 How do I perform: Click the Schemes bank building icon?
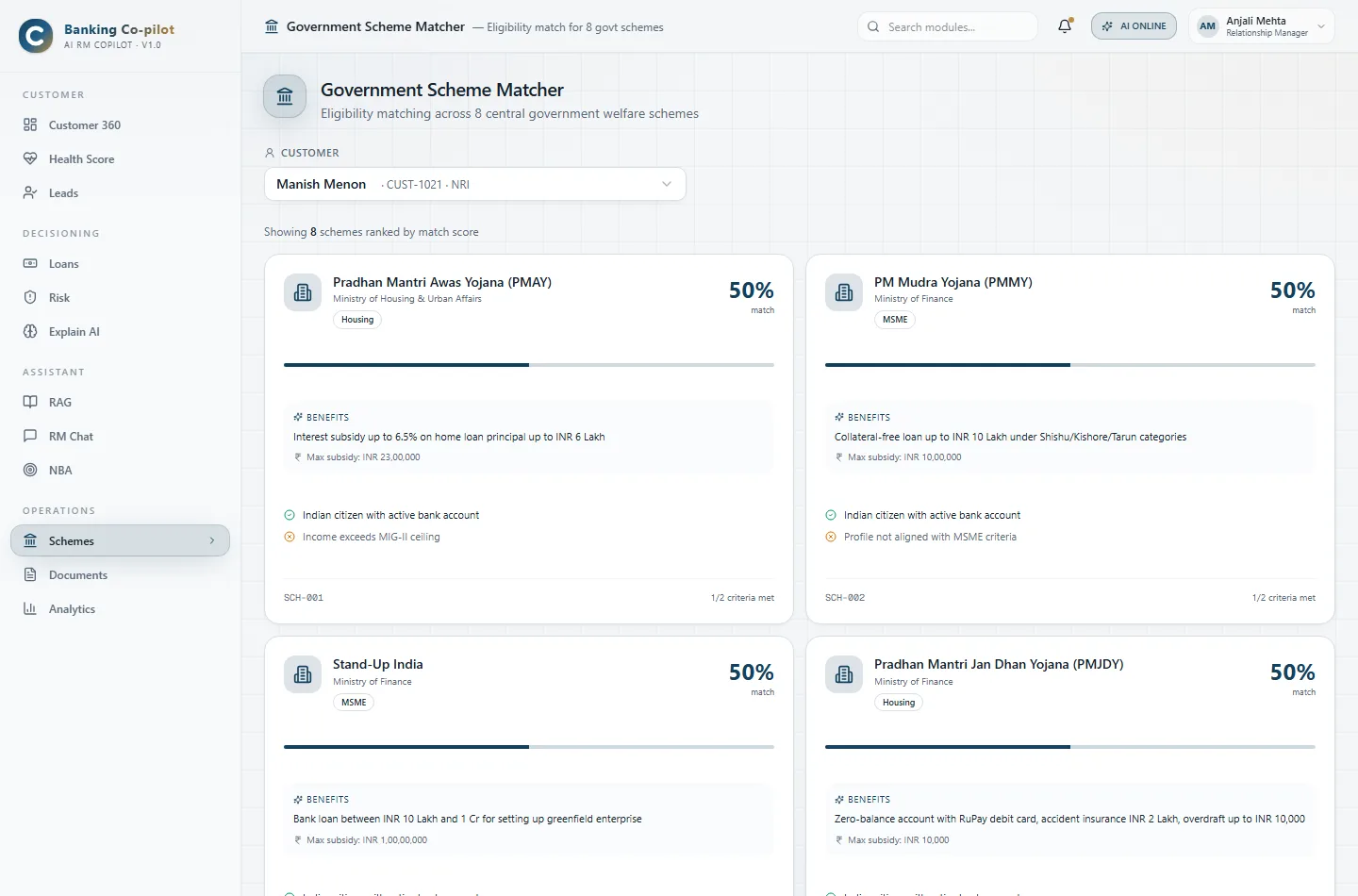pos(30,540)
